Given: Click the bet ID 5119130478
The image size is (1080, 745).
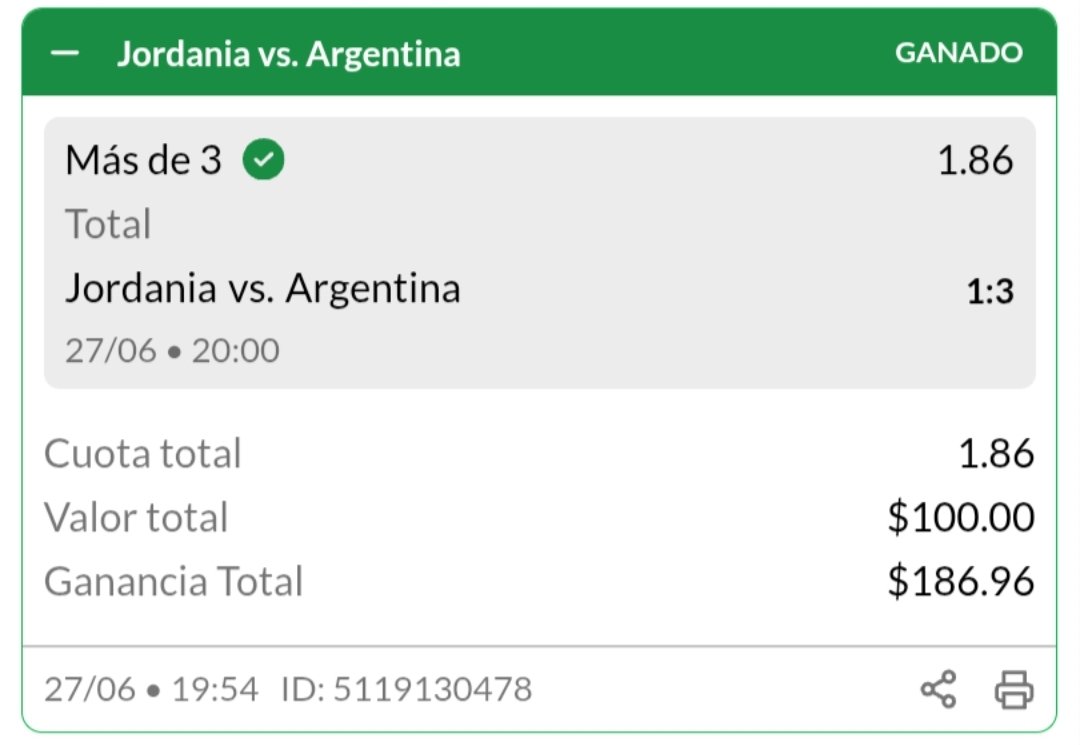Looking at the screenshot, I should point(406,689).
